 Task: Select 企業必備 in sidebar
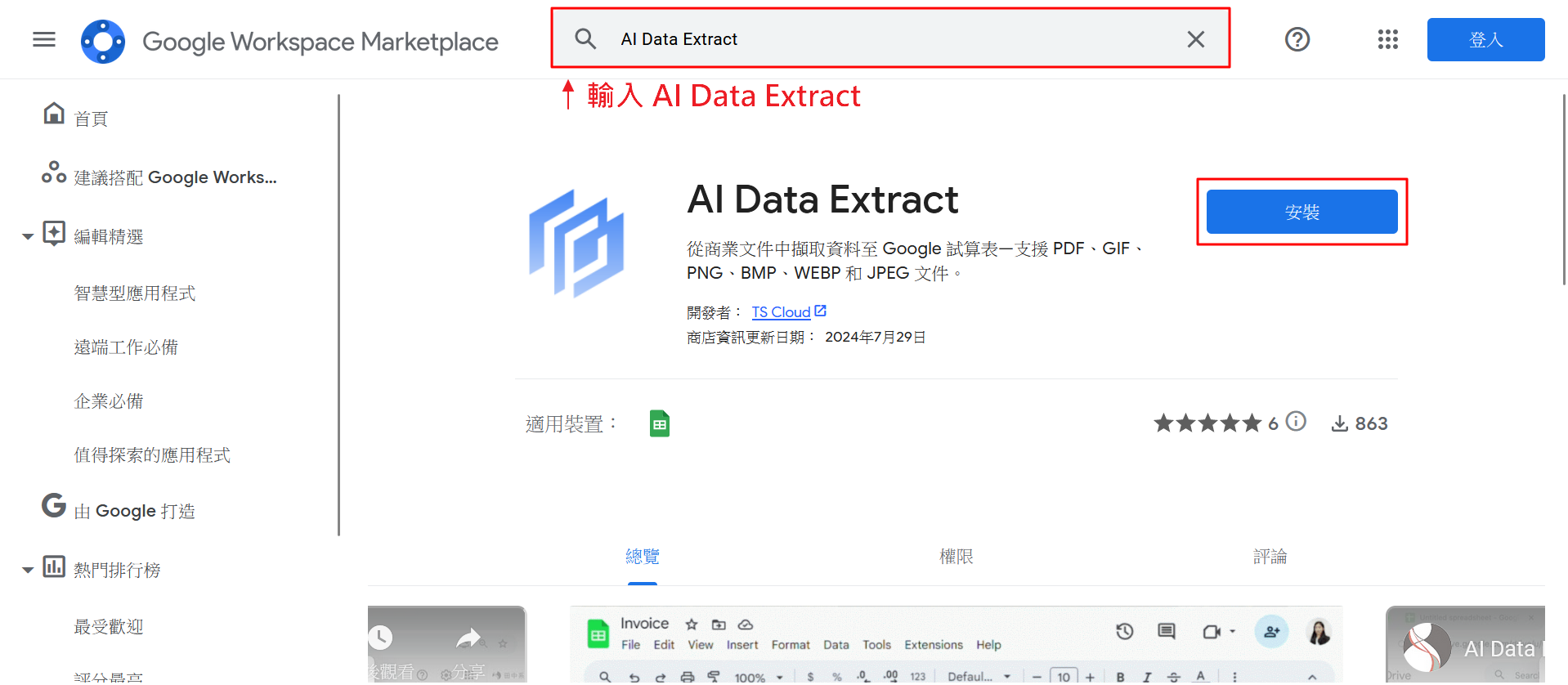tap(109, 401)
